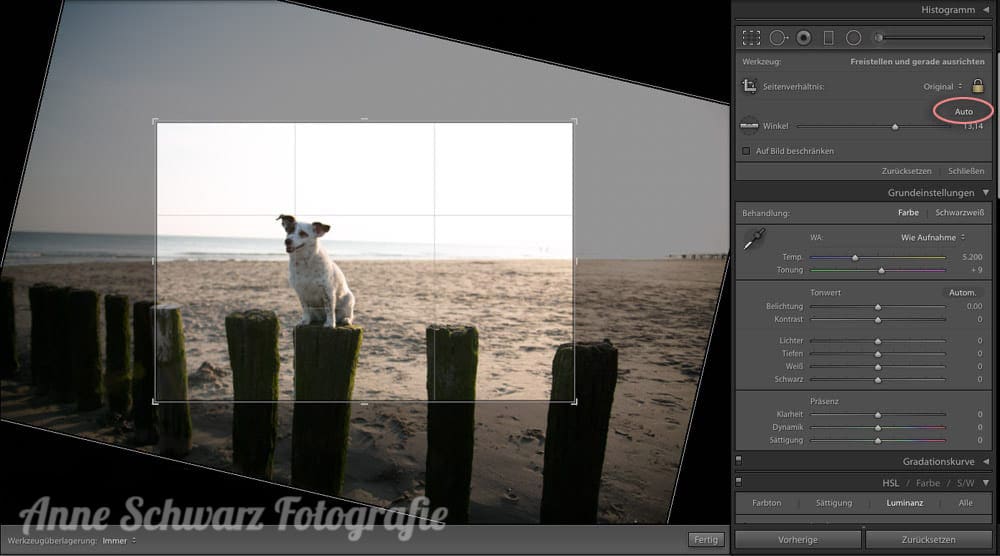
Task: Click Schließen to close crop tool
Action: tap(966, 171)
